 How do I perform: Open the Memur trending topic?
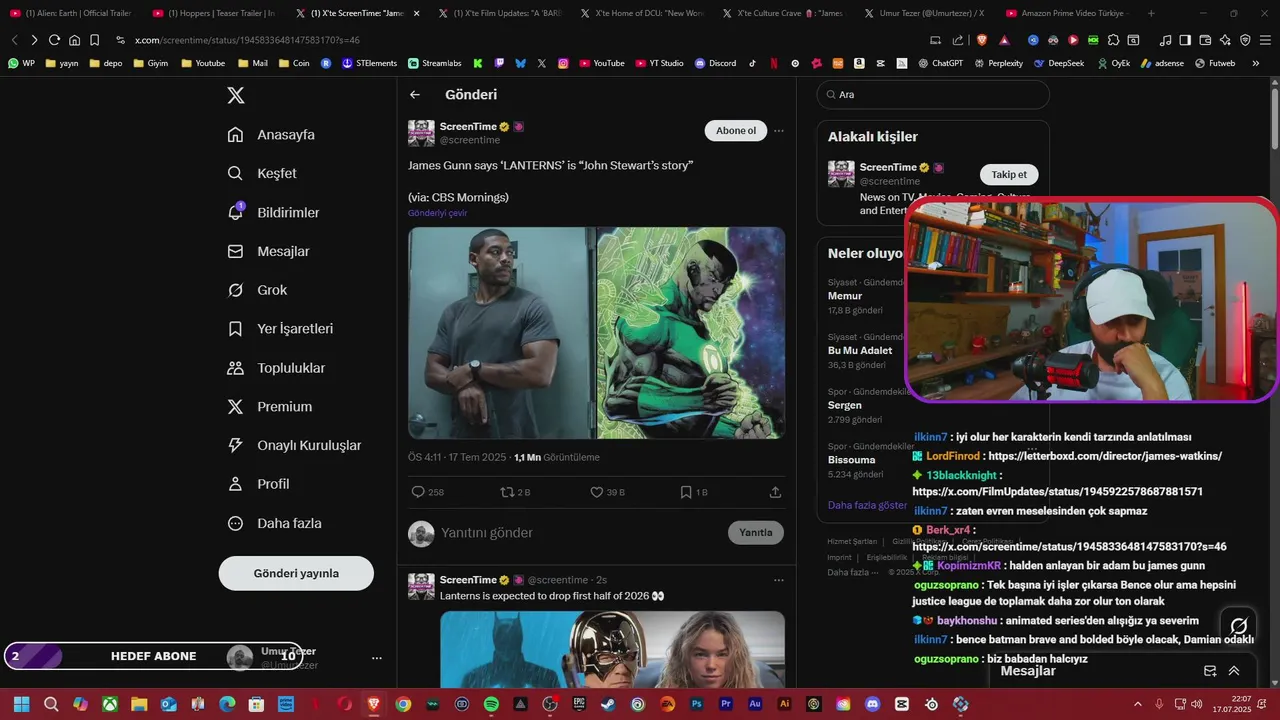pyautogui.click(x=845, y=296)
